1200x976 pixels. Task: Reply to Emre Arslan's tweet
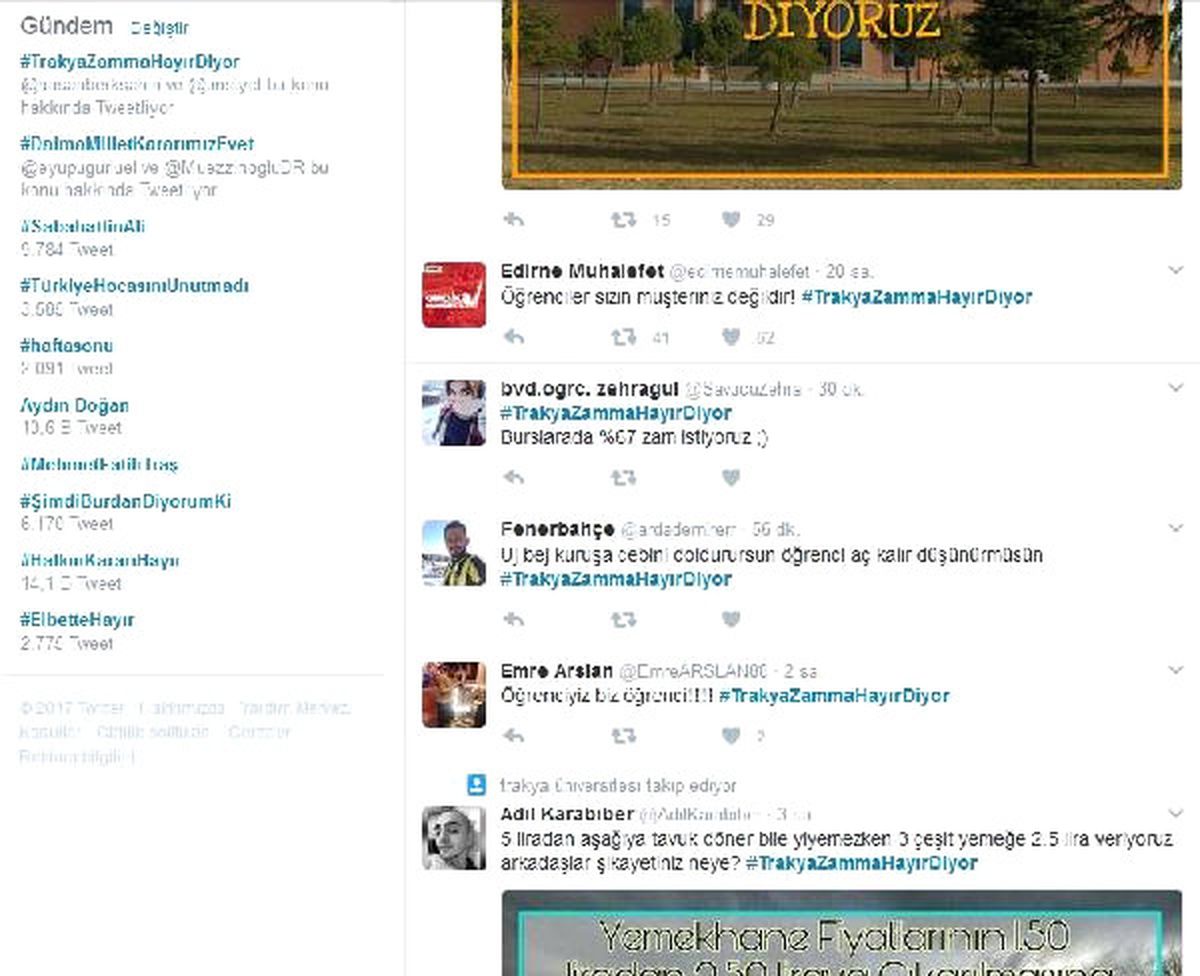pos(513,736)
